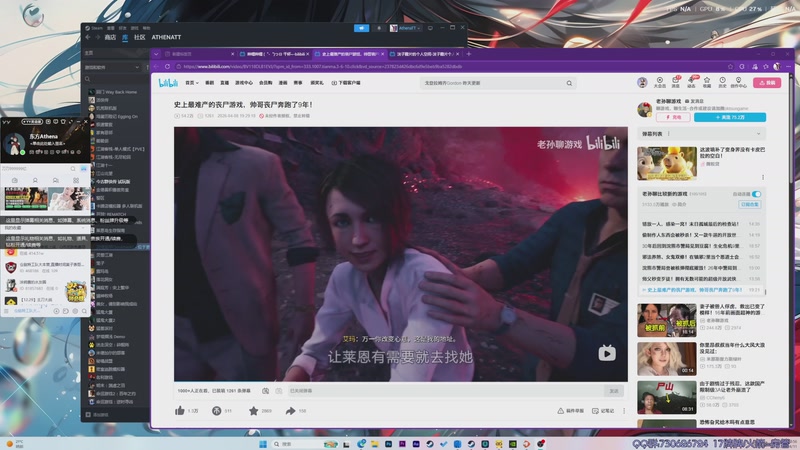Screen dimensions: 800x450
Task: Open the new tab plus button in browser
Action: pyautogui.click(x=468, y=54)
